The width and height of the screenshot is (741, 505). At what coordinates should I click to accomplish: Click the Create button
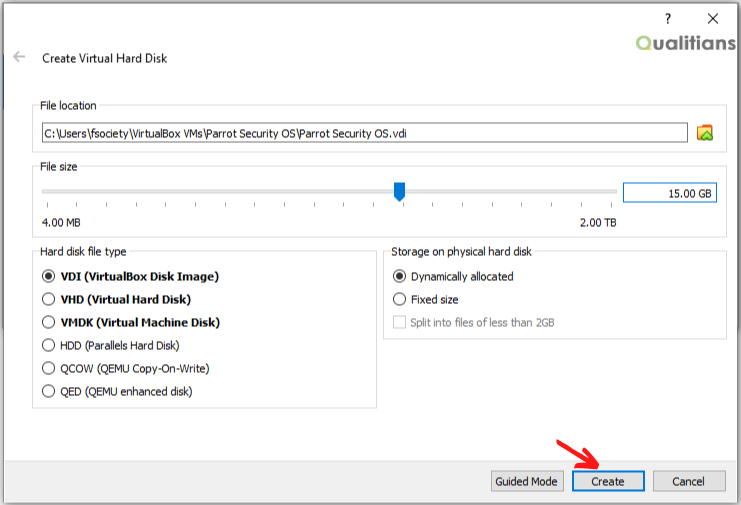pyautogui.click(x=608, y=481)
